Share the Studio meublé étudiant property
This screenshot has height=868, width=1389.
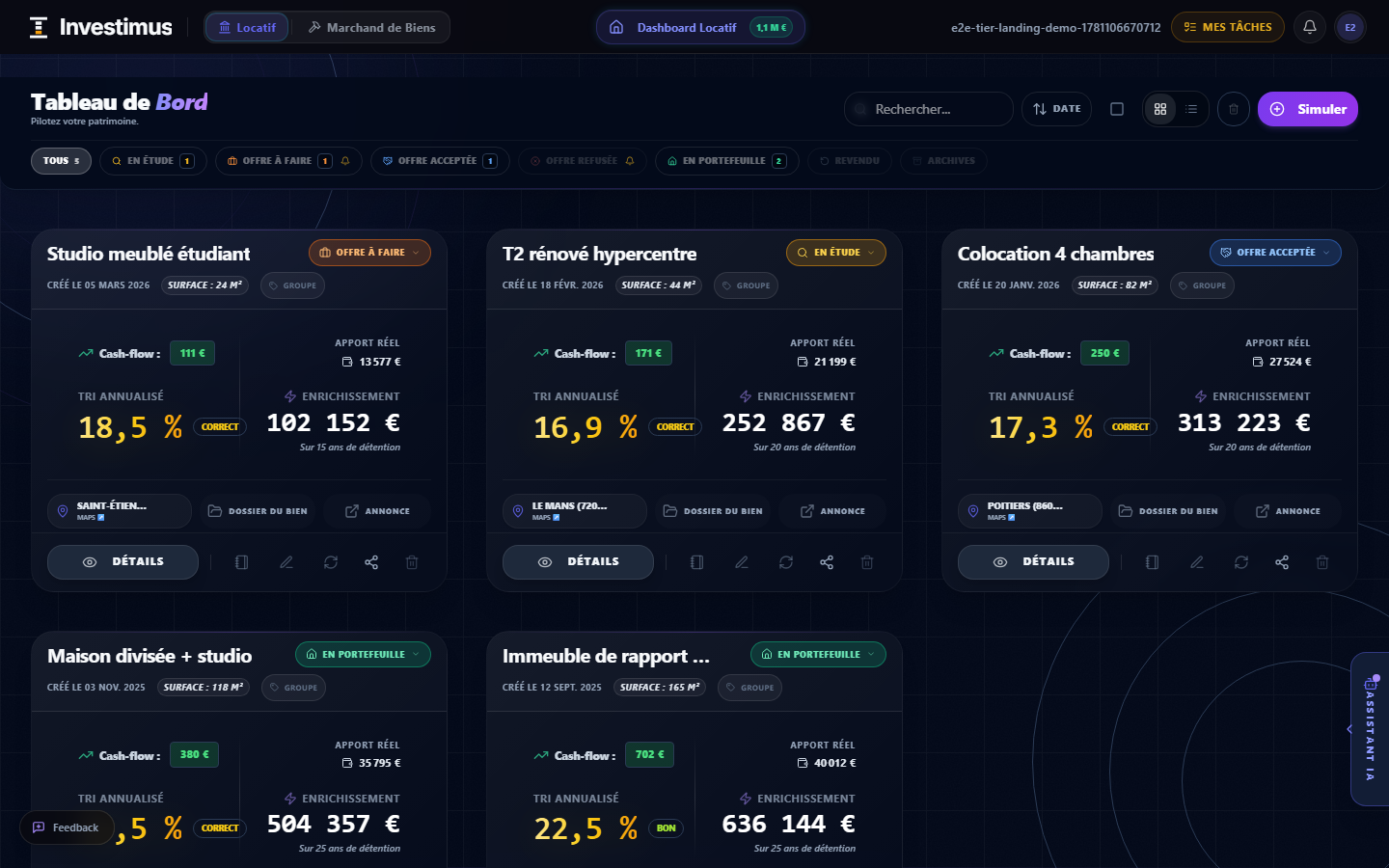(x=371, y=562)
